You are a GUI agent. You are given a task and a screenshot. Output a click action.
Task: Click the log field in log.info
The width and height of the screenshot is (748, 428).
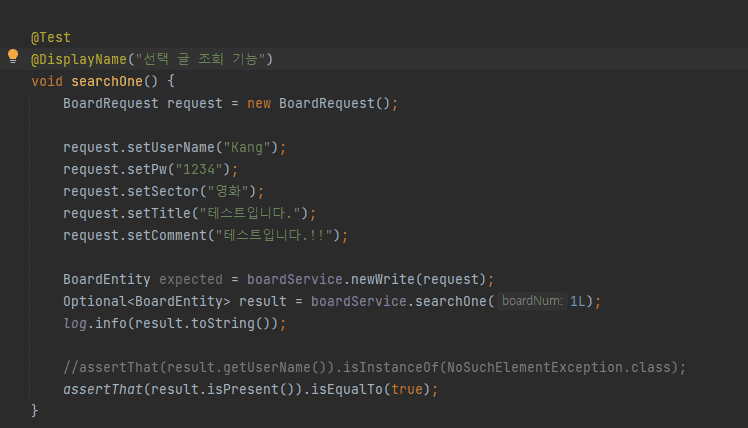click(75, 323)
